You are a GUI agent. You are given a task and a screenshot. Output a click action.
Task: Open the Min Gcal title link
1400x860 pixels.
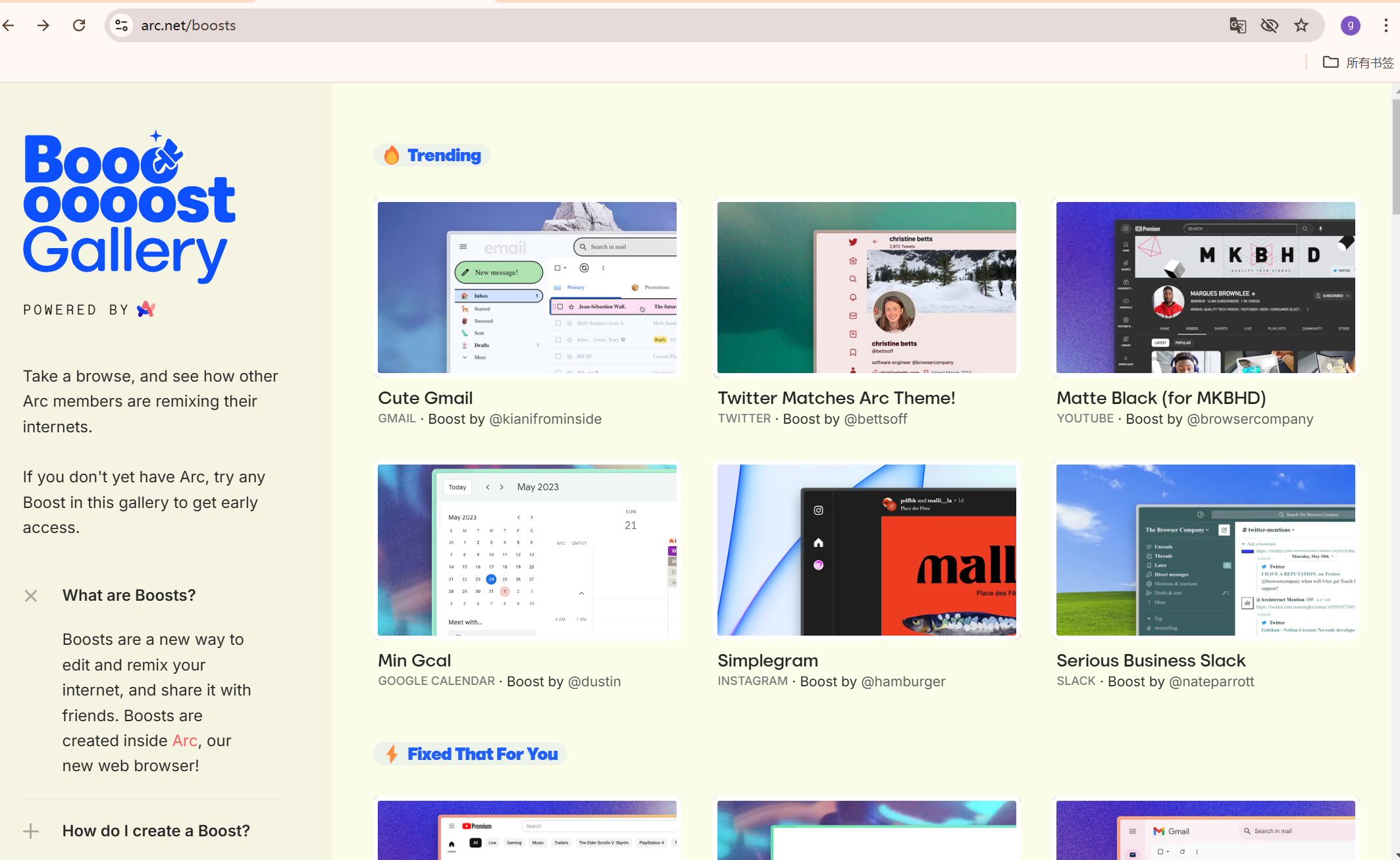pyautogui.click(x=415, y=661)
